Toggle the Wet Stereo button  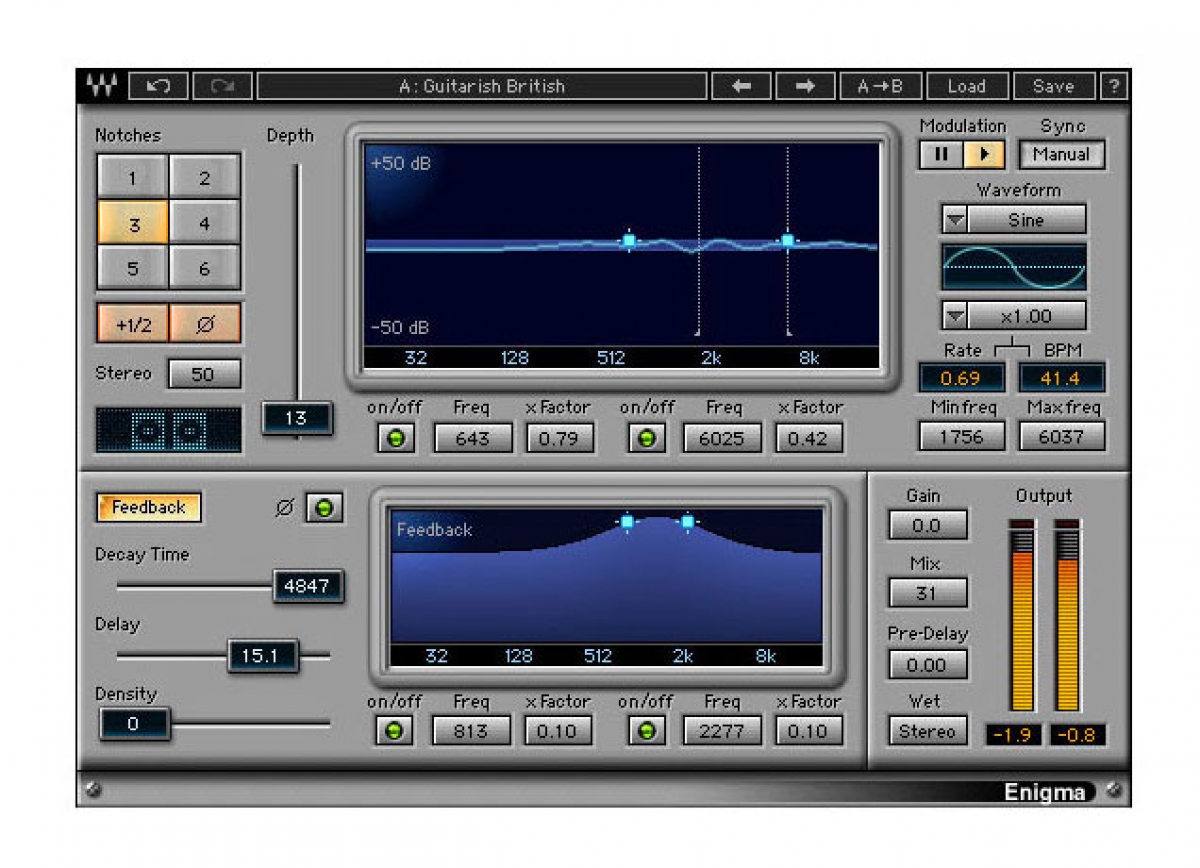pyautogui.click(x=927, y=731)
